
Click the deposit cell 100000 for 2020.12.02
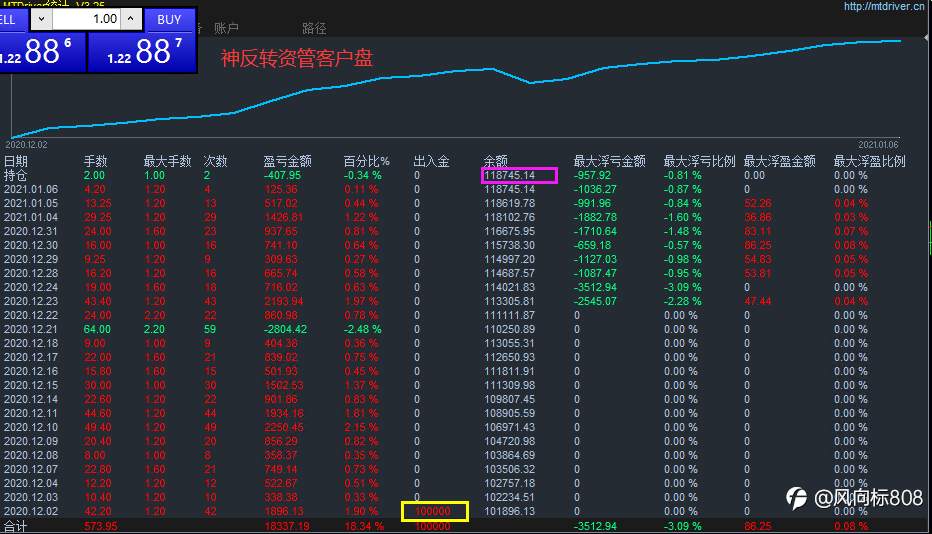click(433, 511)
